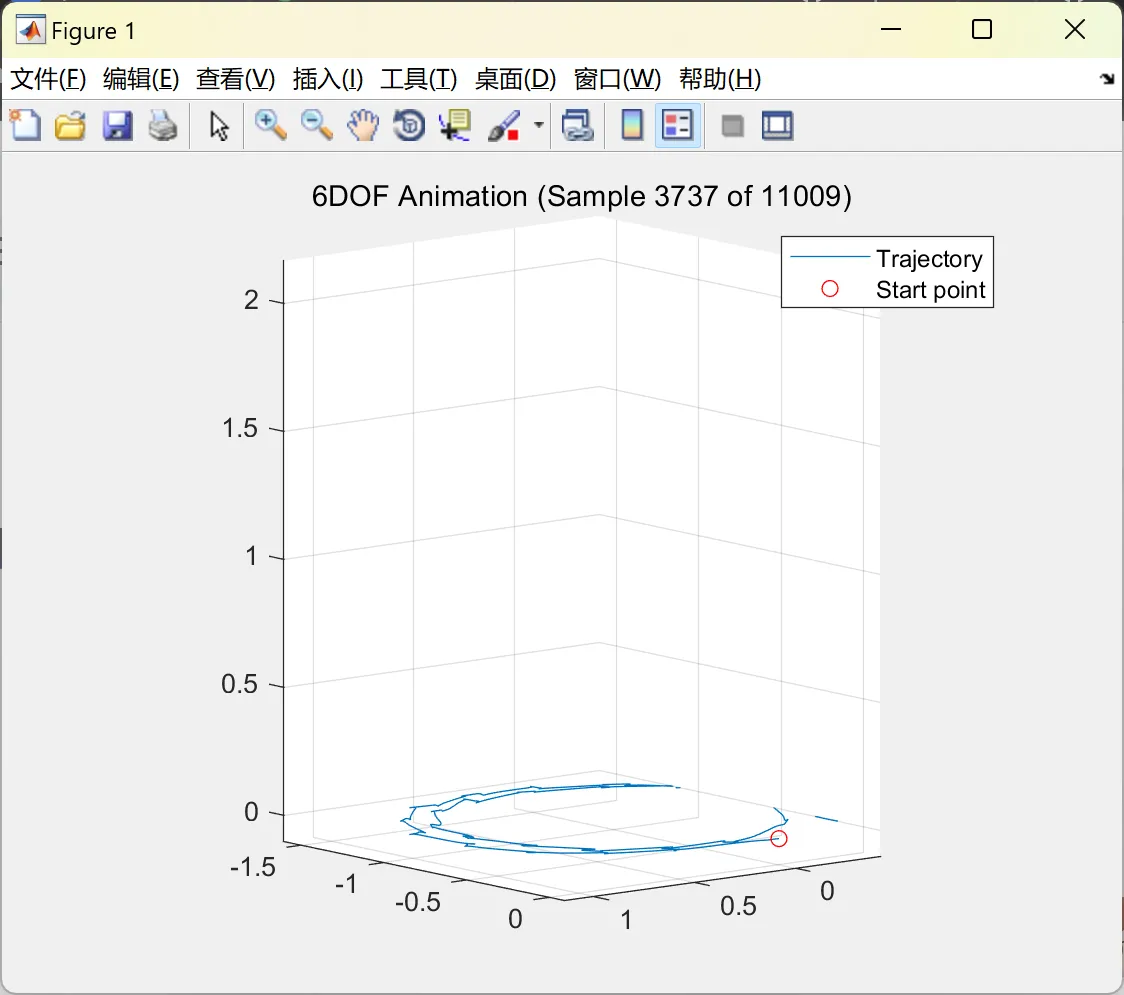This screenshot has height=995, width=1124.
Task: Open the 帮助(H) menu
Action: point(720,79)
